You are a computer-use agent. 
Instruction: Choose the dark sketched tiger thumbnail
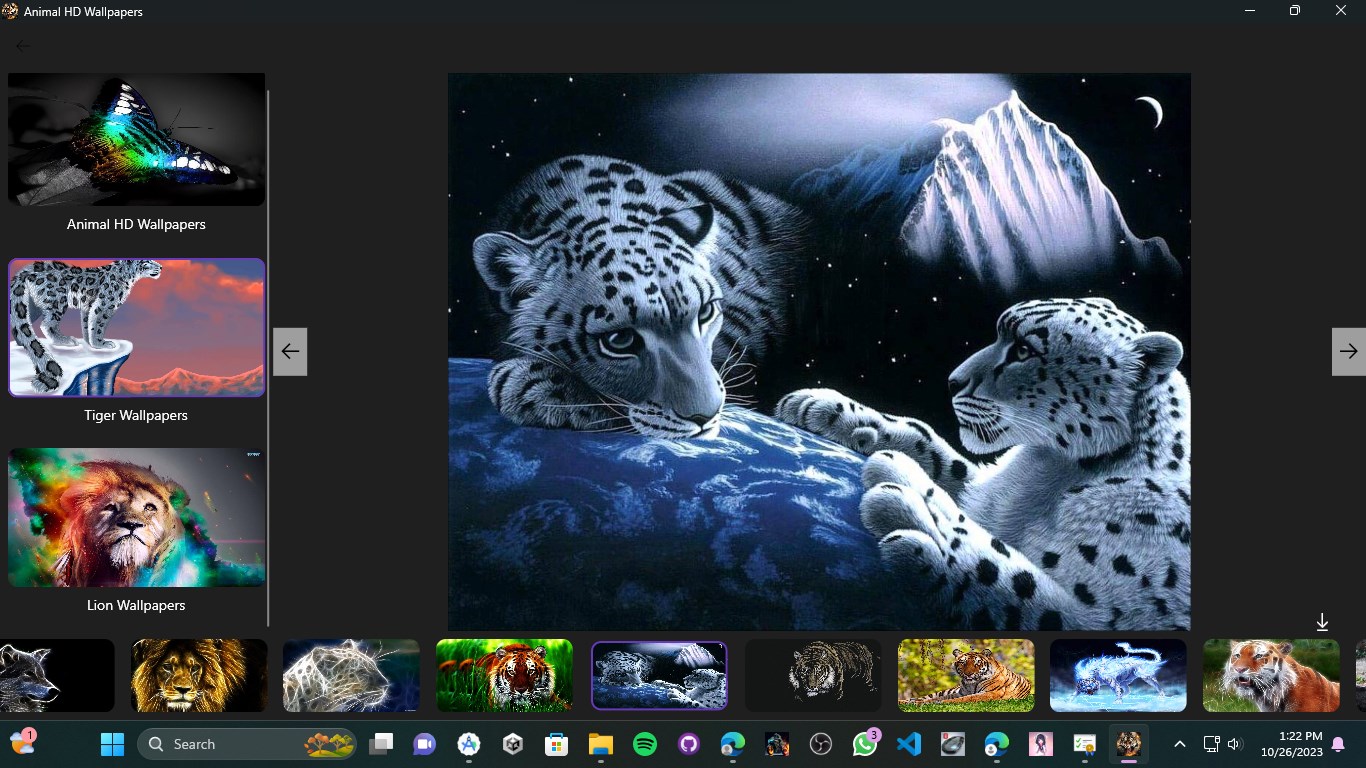pos(813,676)
